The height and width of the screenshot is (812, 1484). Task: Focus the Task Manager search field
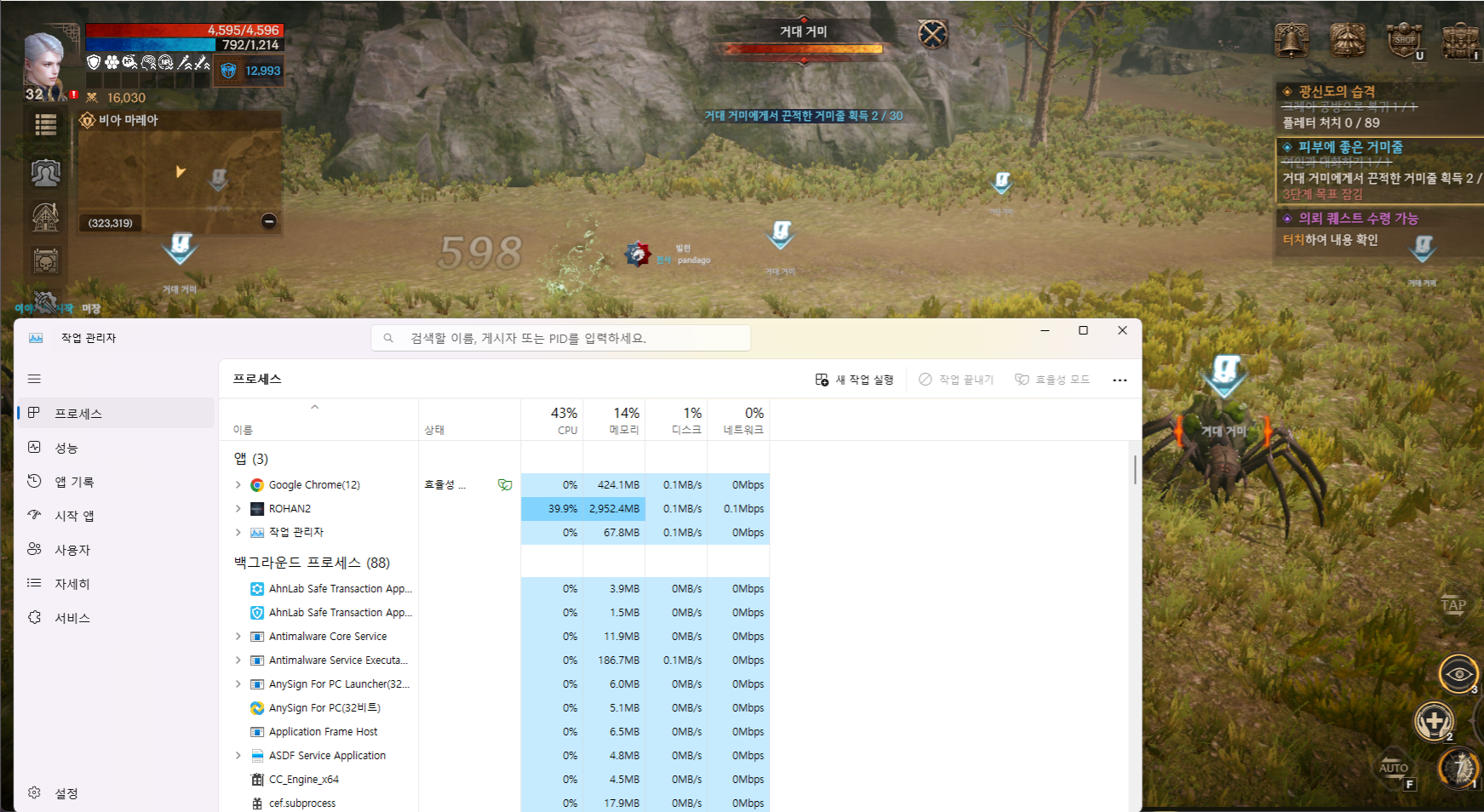(x=561, y=338)
